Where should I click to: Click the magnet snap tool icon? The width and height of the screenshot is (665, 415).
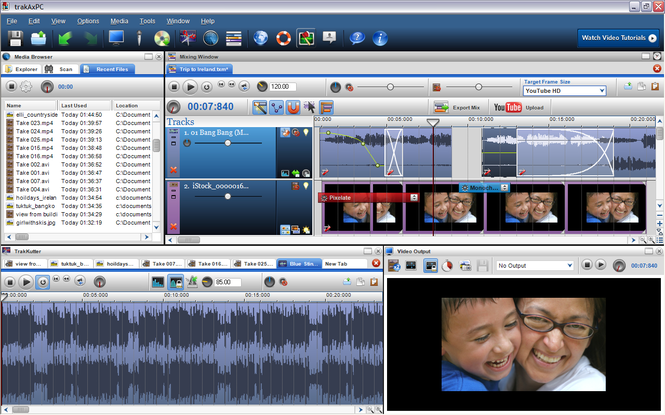293,107
